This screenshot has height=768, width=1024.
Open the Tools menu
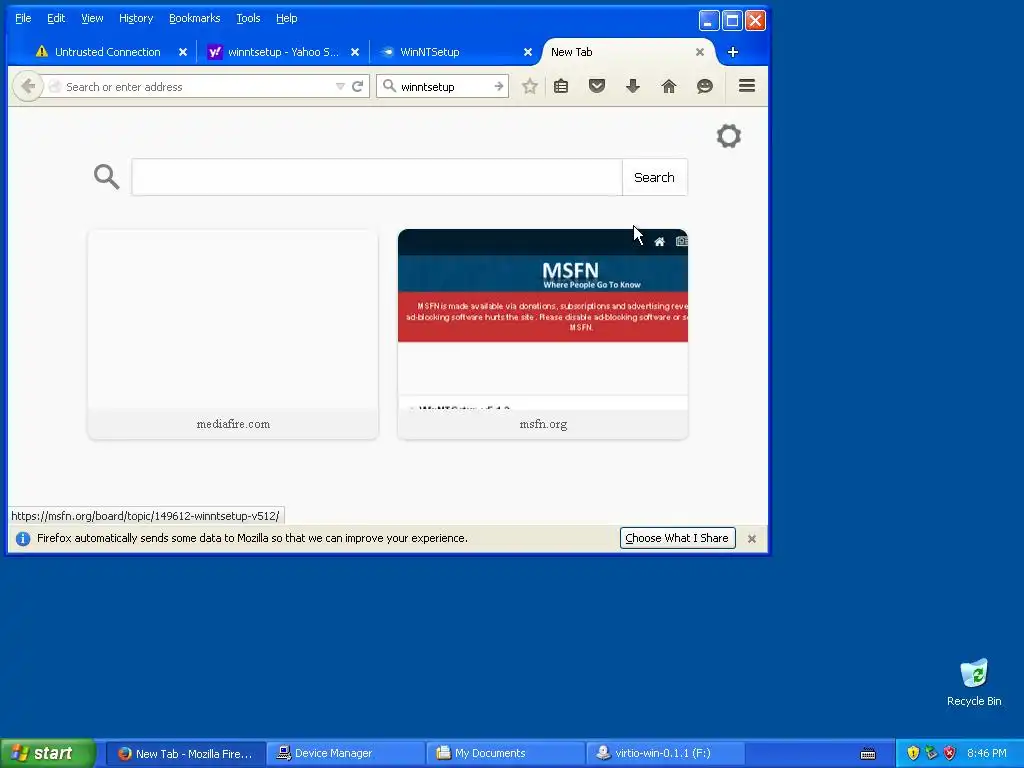(248, 18)
